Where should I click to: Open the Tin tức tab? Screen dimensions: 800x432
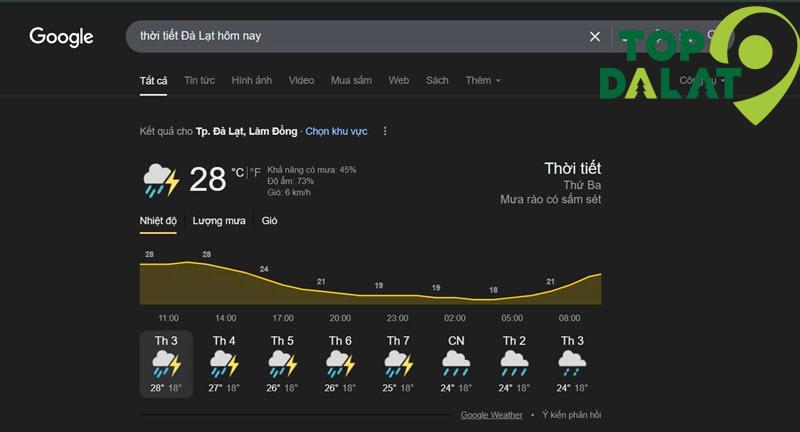click(199, 81)
